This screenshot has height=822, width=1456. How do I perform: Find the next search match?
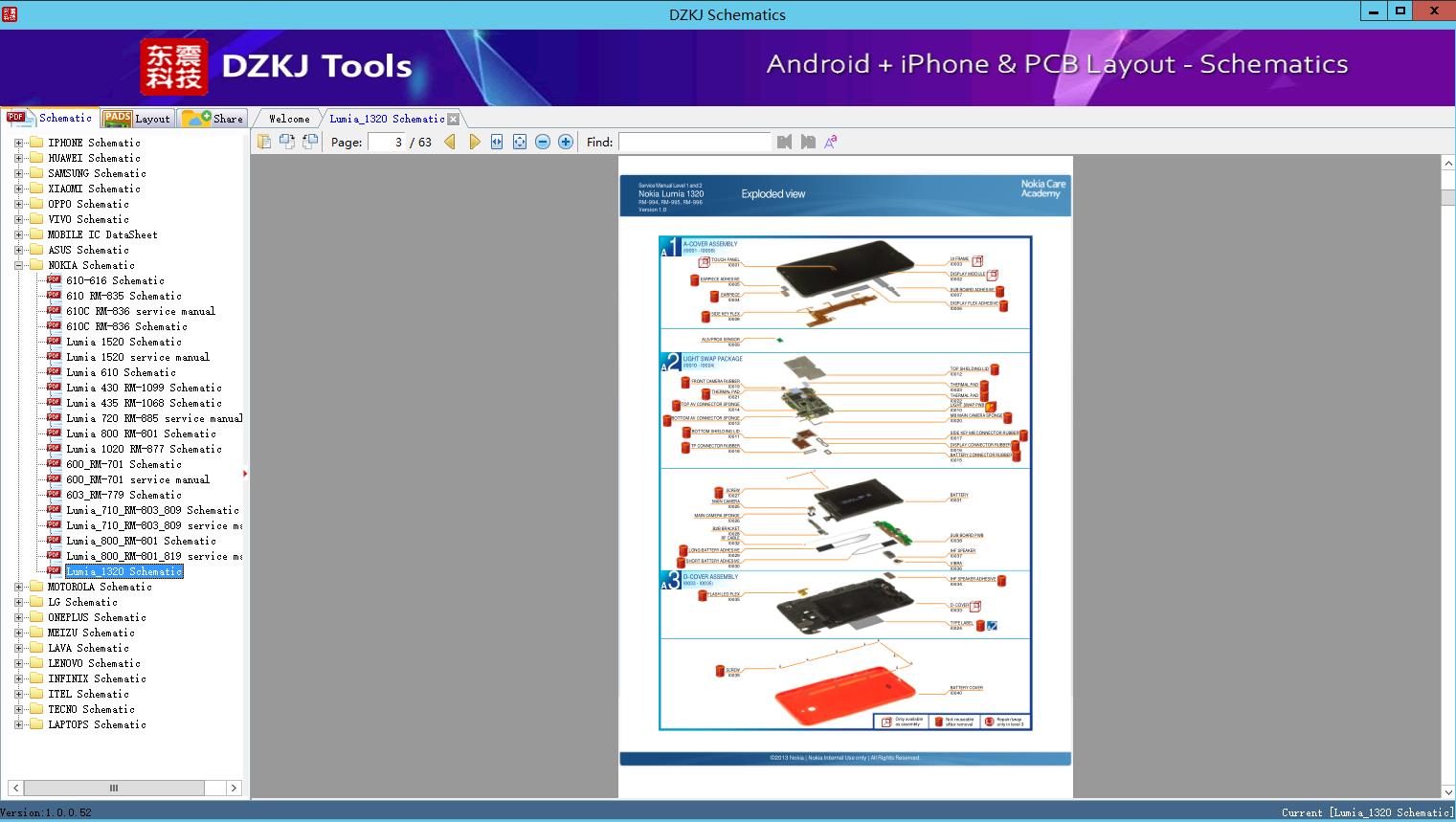pyautogui.click(x=808, y=142)
